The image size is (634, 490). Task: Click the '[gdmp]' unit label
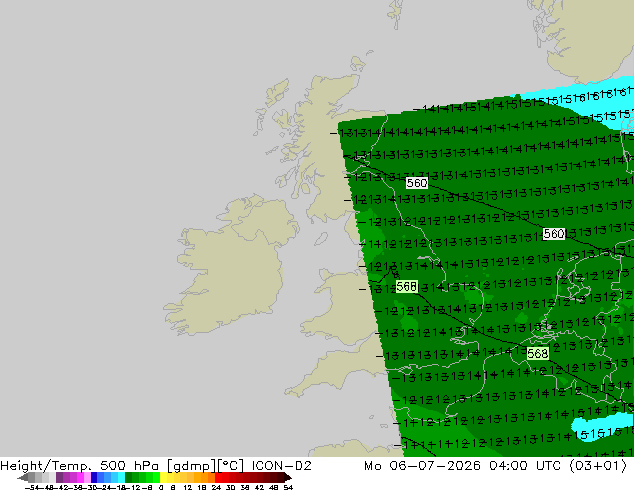(192, 466)
